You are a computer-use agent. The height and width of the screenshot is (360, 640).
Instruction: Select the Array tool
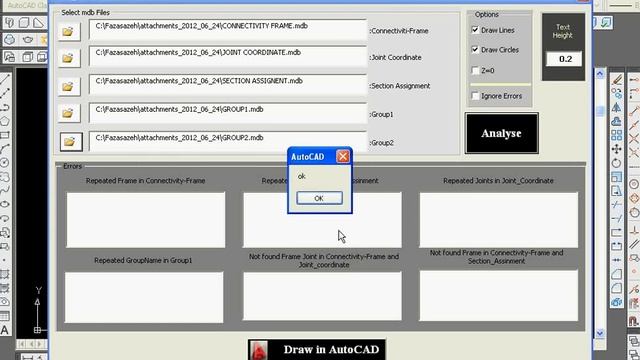point(617,135)
